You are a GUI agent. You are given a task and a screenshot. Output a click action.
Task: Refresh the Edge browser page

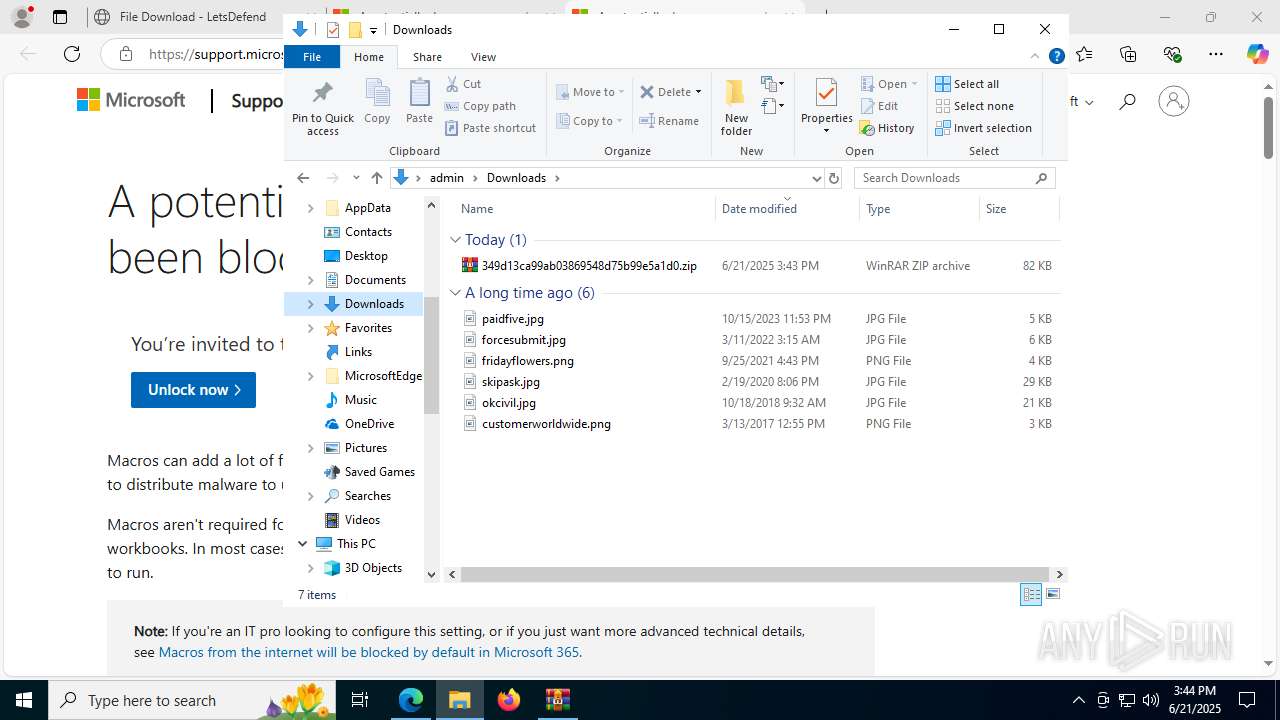point(72,54)
